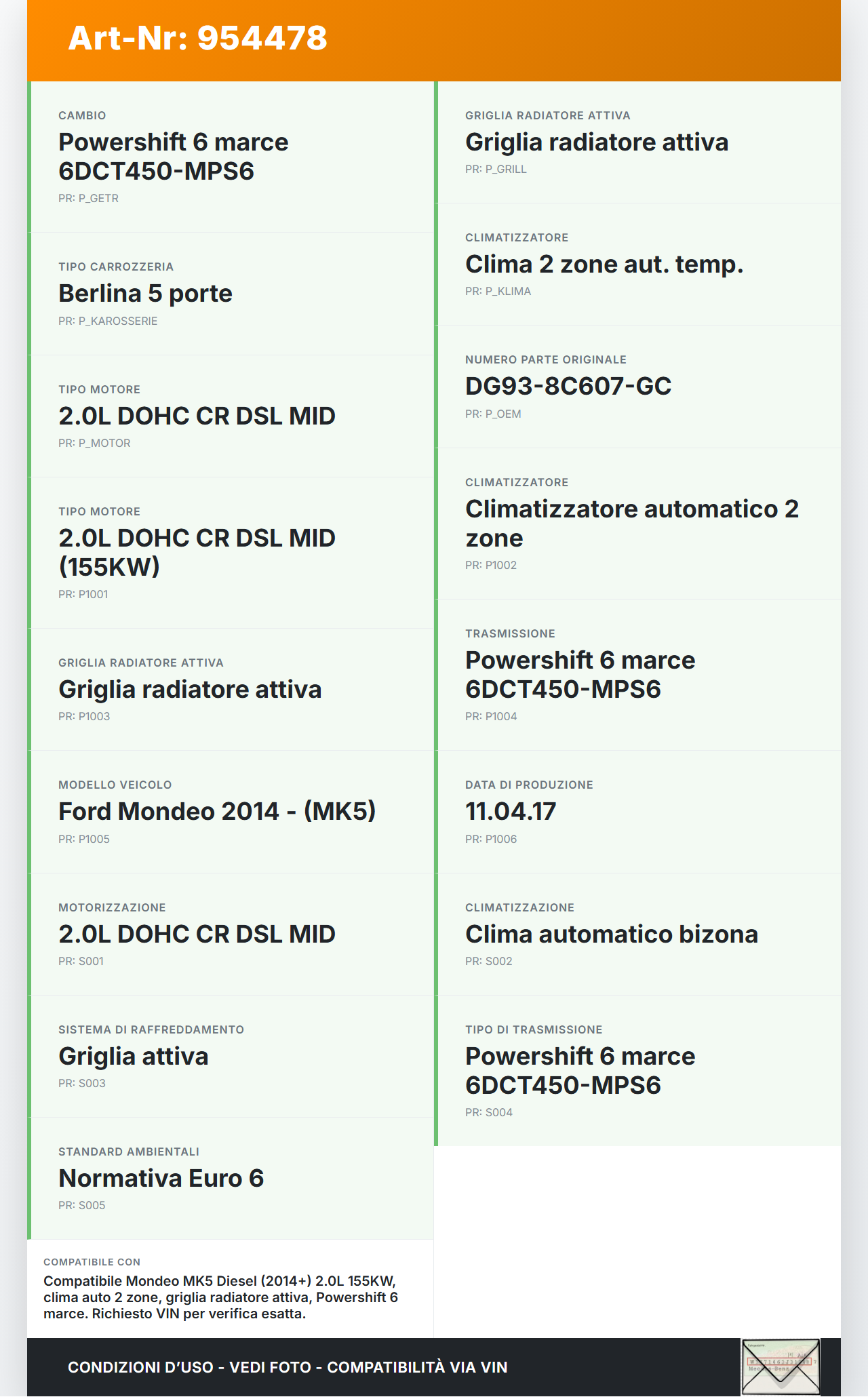Select the Ford Mondeo 2014 - (MK5) entry
Viewport: 868px width, 1397px height.
(x=217, y=811)
